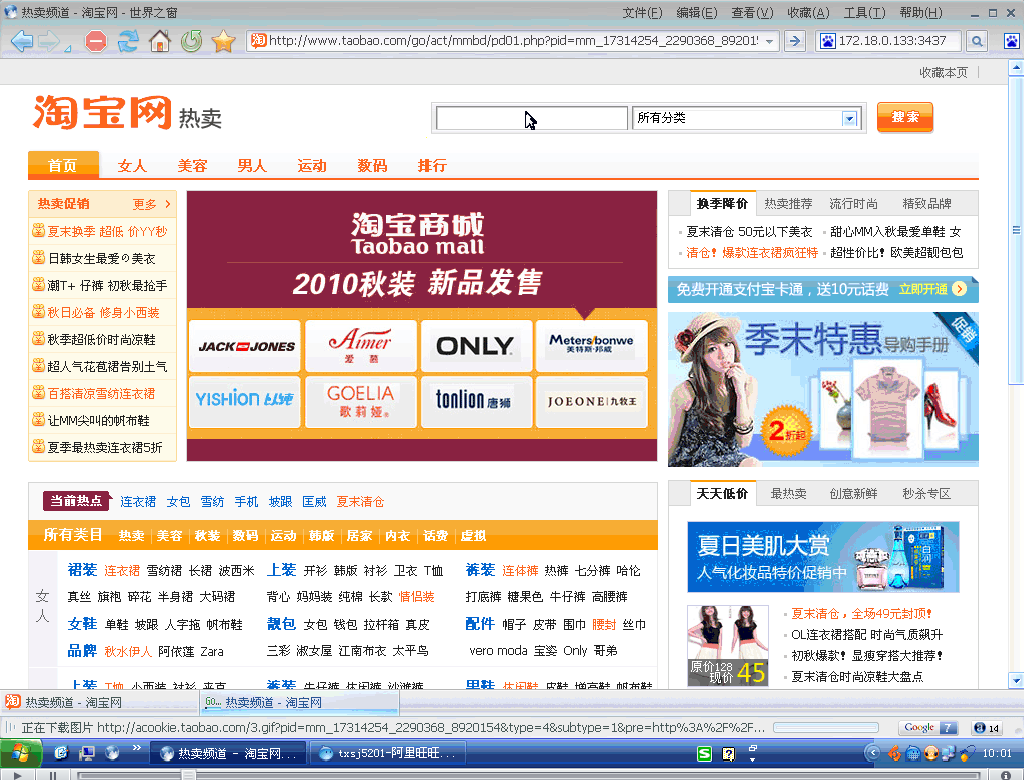Expand quick launch chevron in taskbar
Image resolution: width=1024 pixels, height=780 pixels.
point(136,747)
